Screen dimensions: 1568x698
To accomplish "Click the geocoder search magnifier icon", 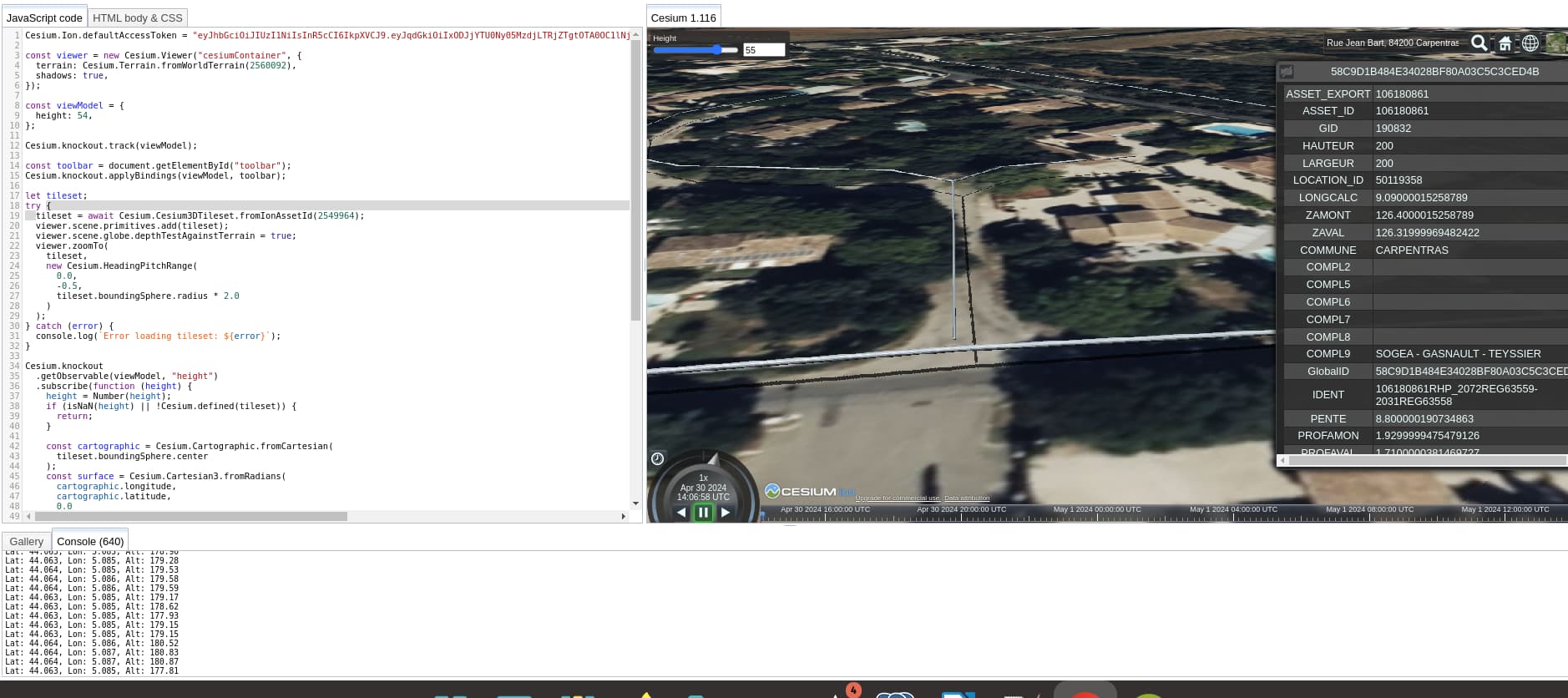I will tap(1479, 43).
